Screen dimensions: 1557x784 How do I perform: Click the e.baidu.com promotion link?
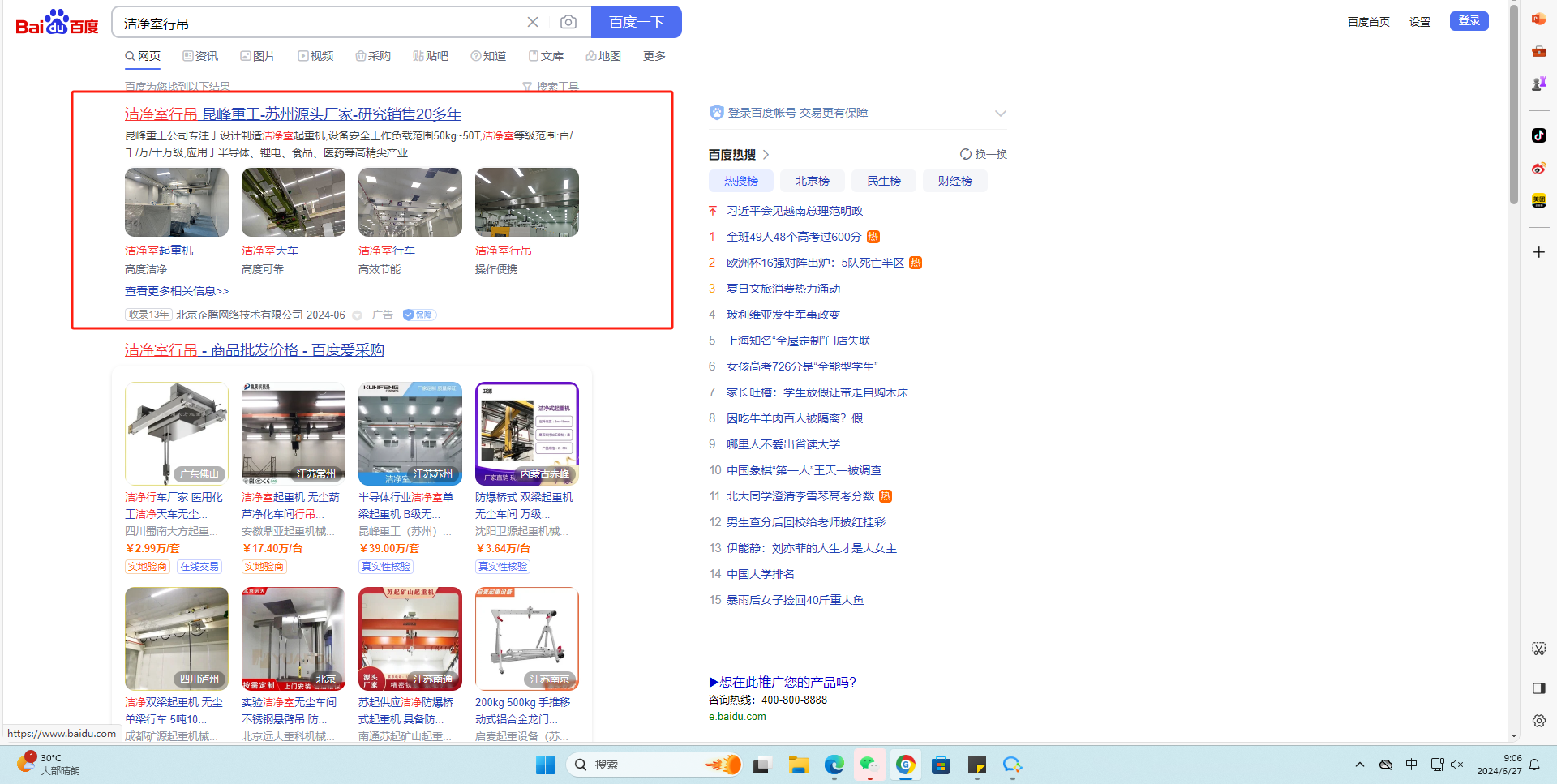tap(737, 717)
